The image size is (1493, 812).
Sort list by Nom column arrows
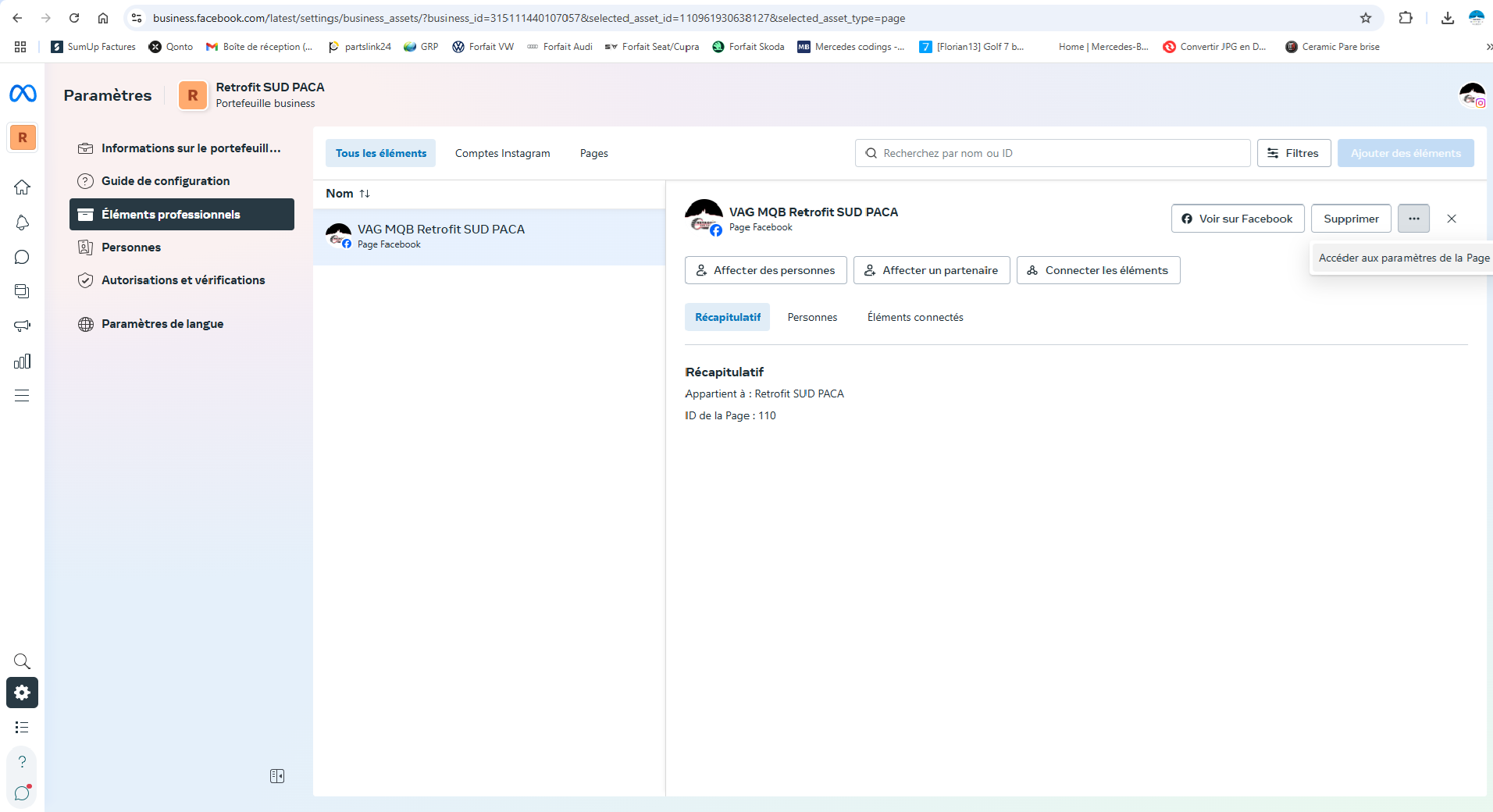tap(365, 194)
